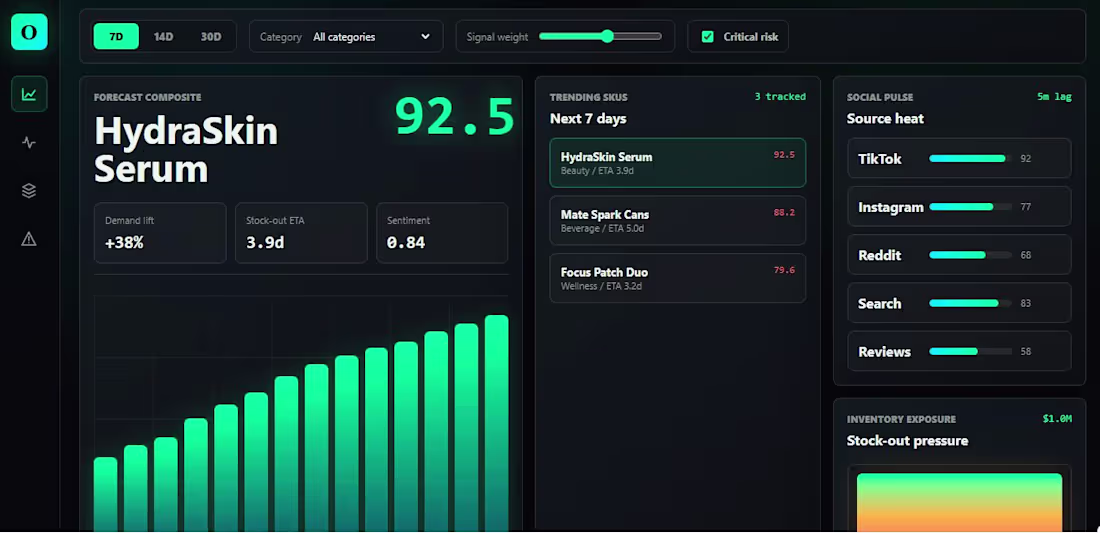This screenshot has width=1100, height=533.
Task: Open the pulse activity sidebar icon
Action: coord(29,143)
